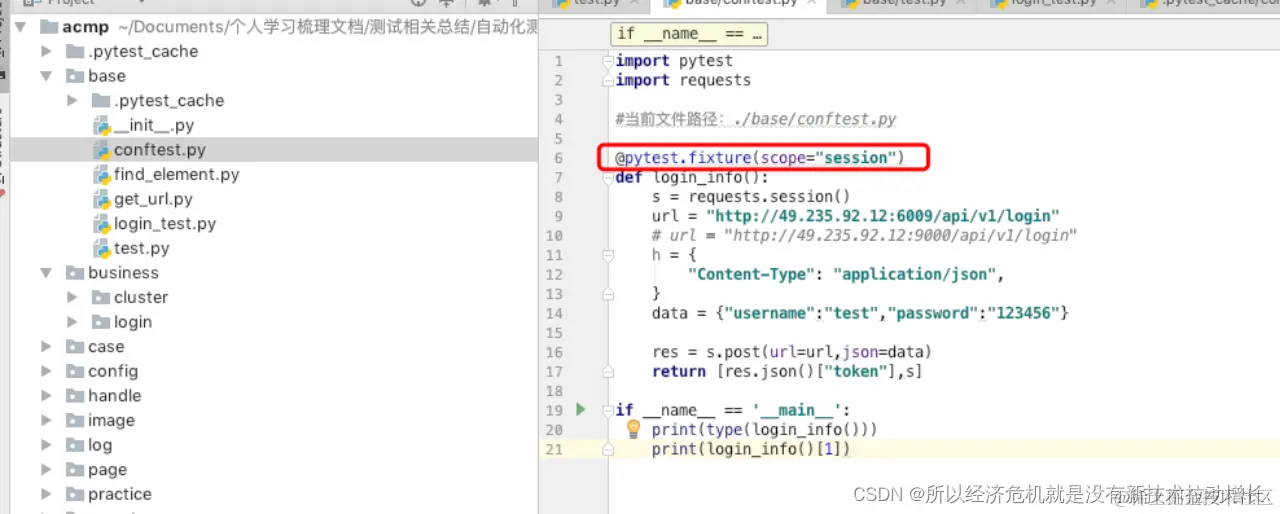Expand the cluster package
This screenshot has width=1280, height=514.
[x=72, y=297]
